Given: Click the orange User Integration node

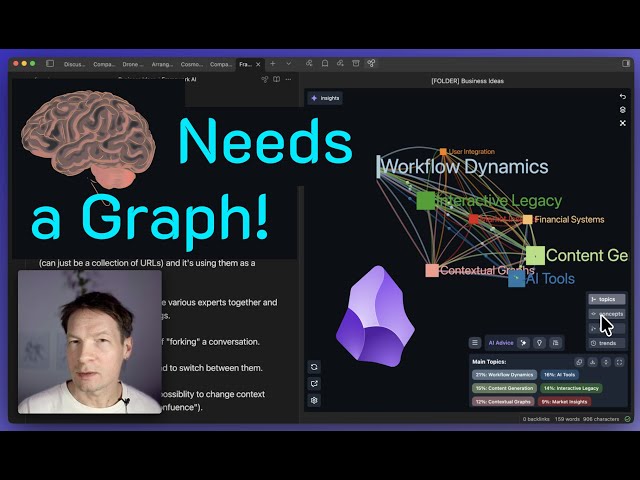Looking at the screenshot, I should pyautogui.click(x=443, y=152).
